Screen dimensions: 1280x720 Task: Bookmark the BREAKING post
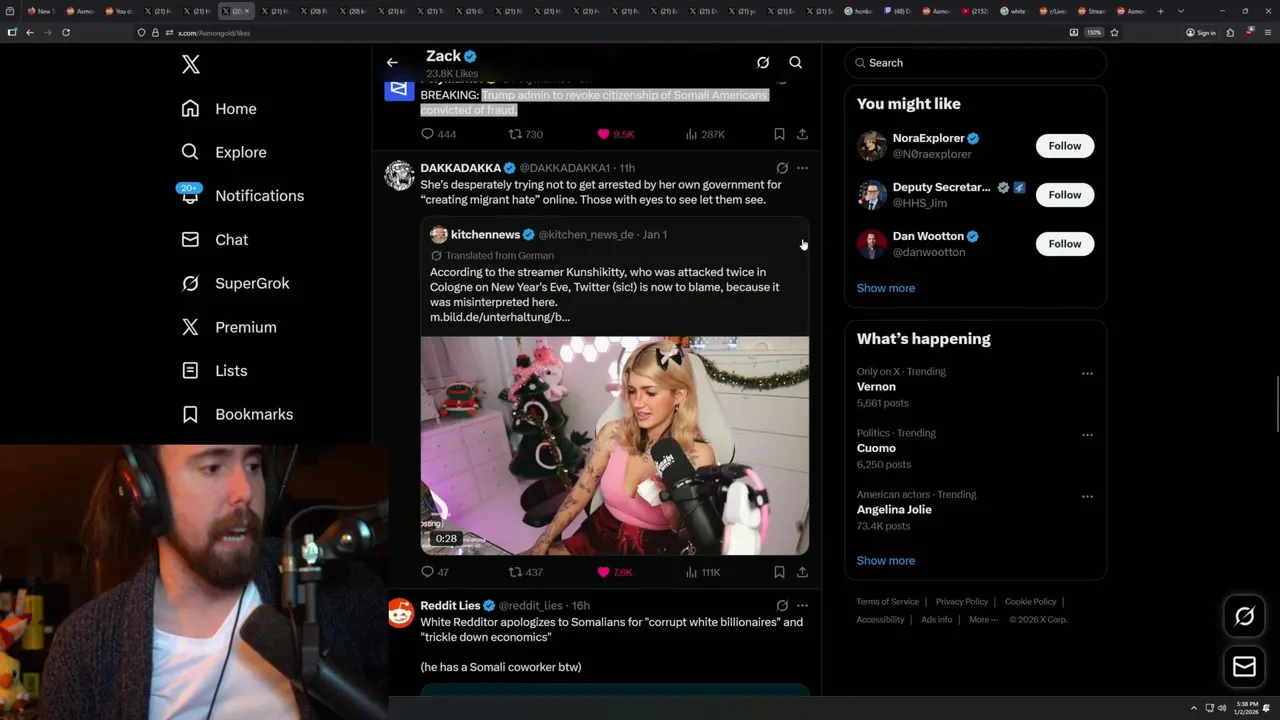tap(779, 134)
